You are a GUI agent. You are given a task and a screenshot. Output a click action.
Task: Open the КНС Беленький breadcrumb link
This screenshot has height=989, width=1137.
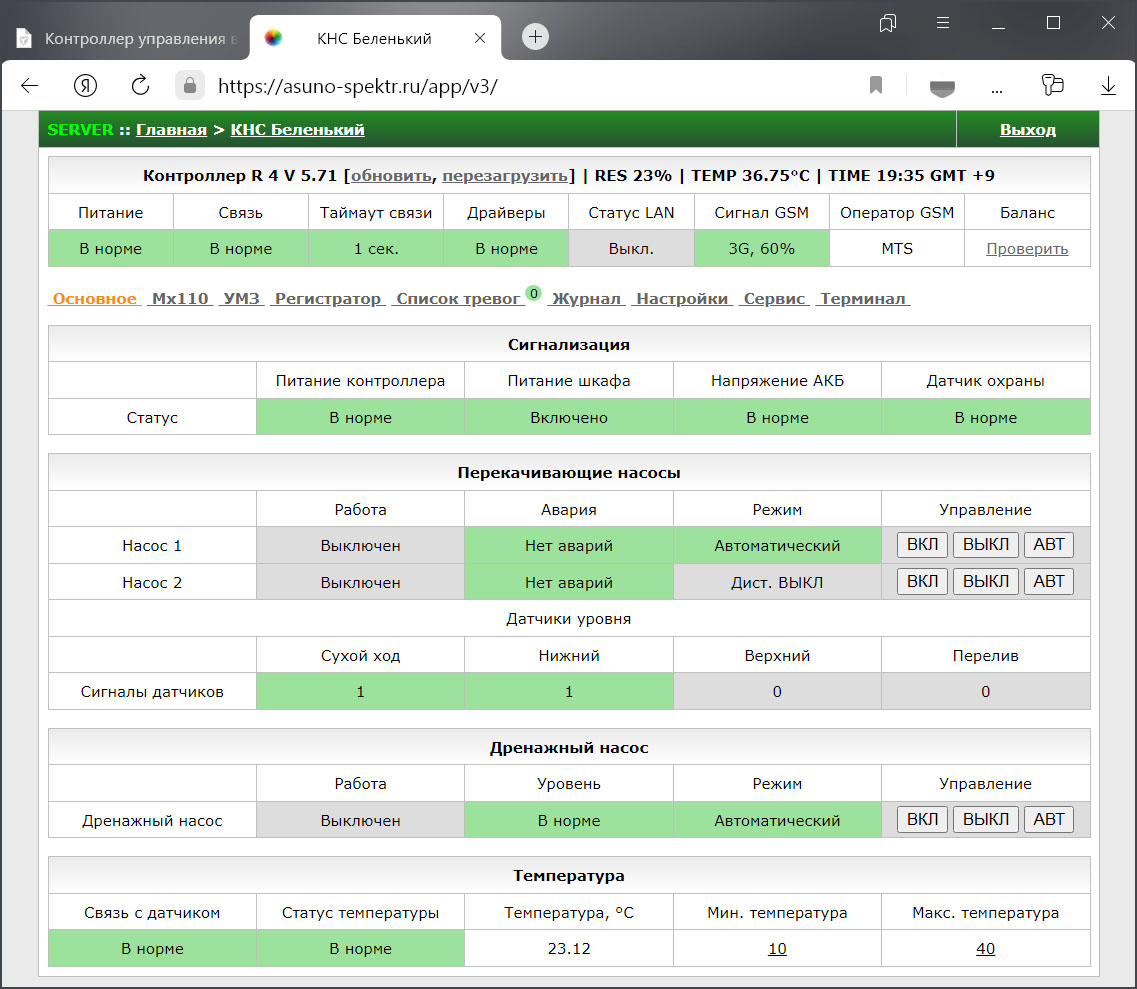(x=297, y=130)
